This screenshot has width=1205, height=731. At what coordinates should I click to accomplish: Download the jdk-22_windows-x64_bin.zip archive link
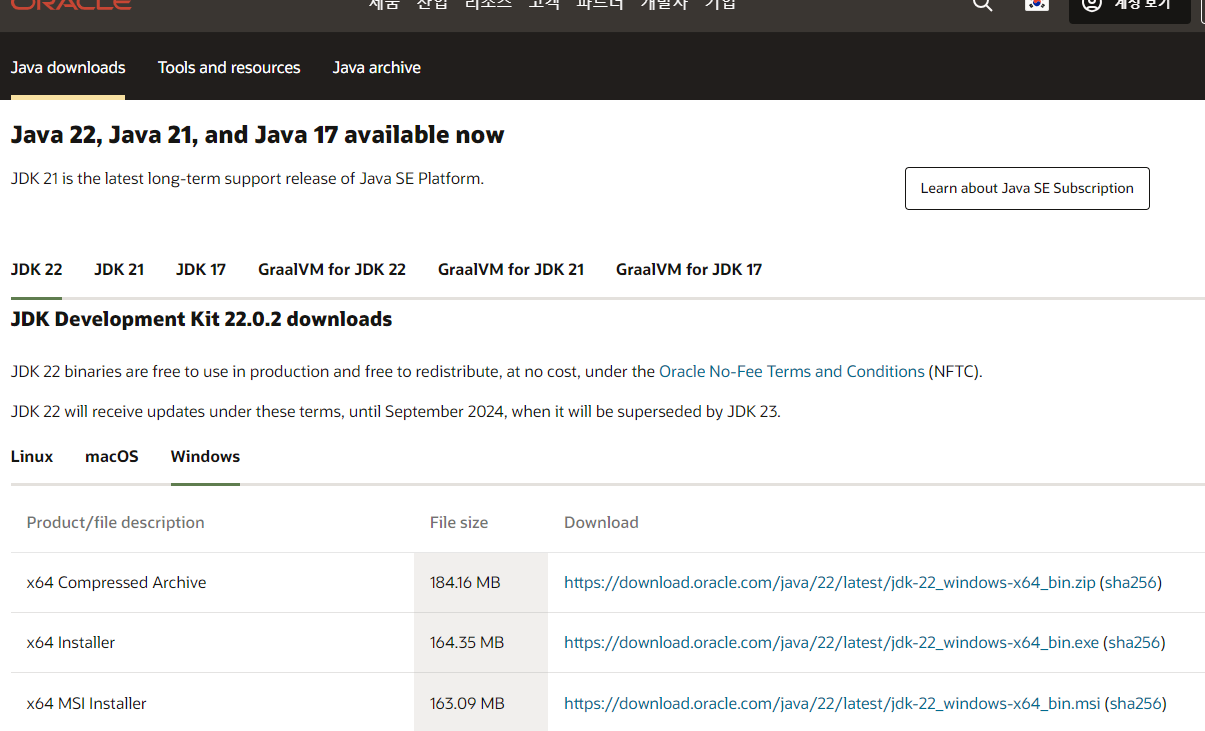point(830,582)
